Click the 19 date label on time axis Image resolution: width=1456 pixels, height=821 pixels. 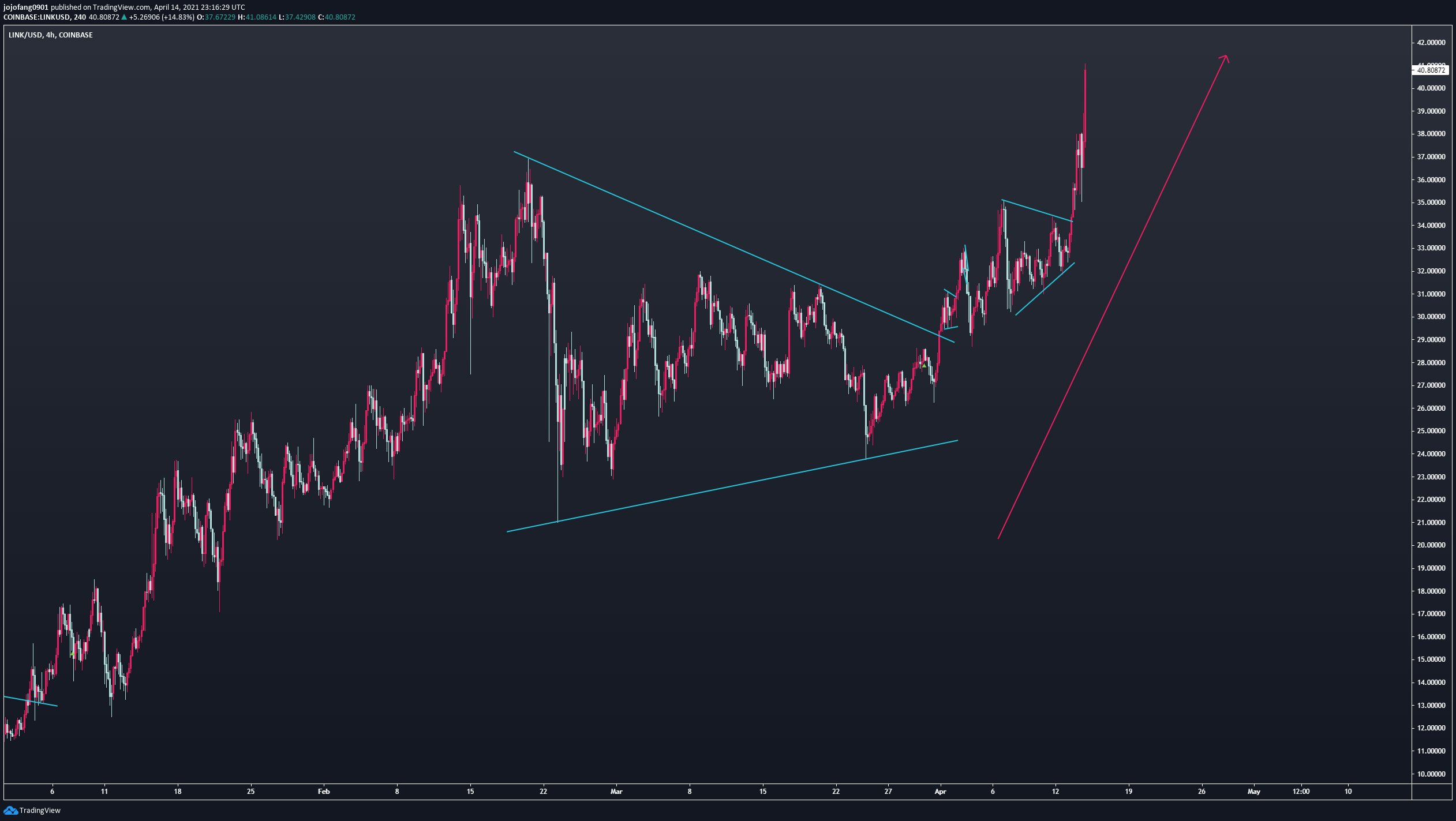[1129, 792]
